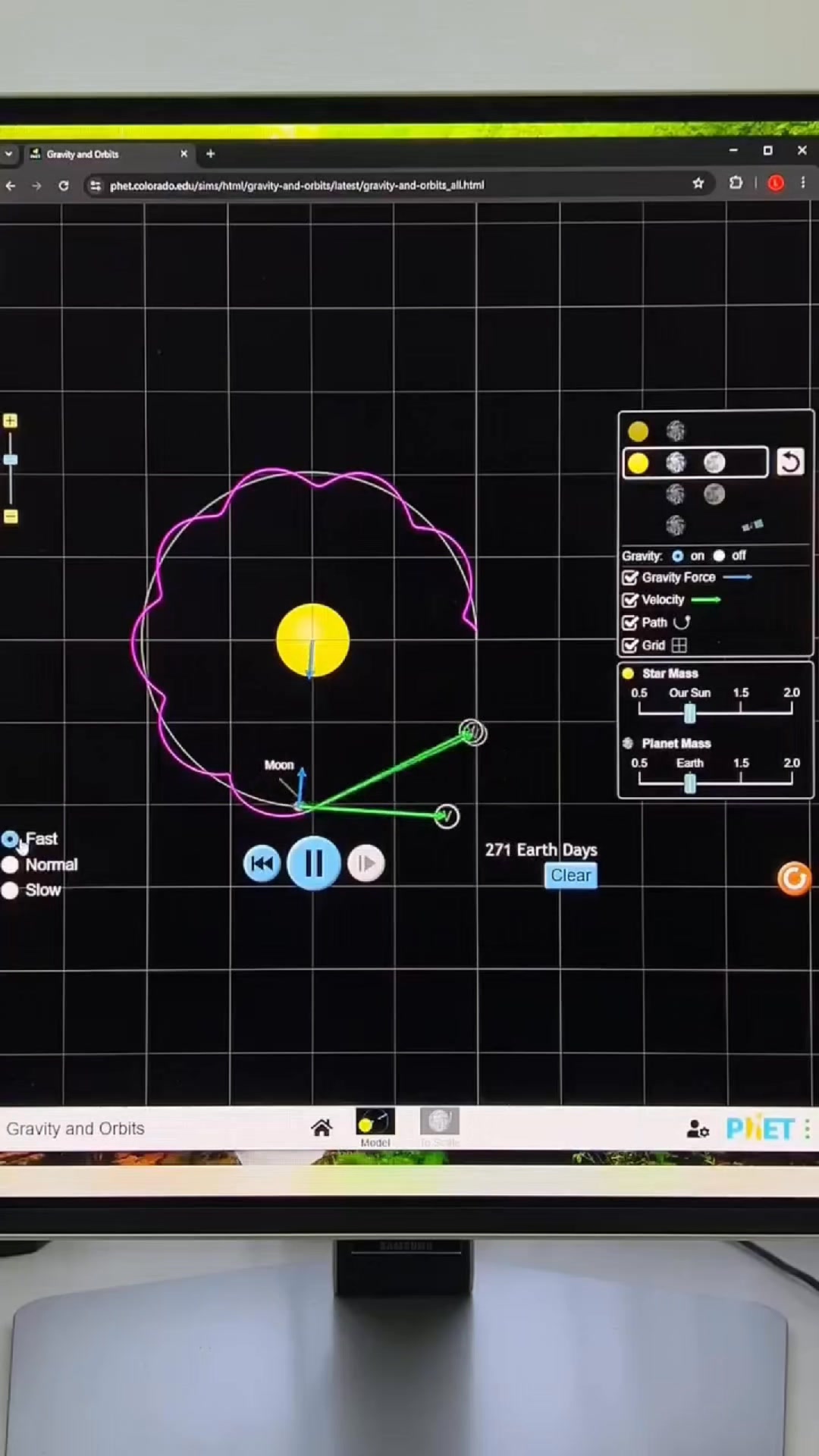Image resolution: width=819 pixels, height=1456 pixels.
Task: Open the PhET menu three dots
Action: (x=807, y=1129)
